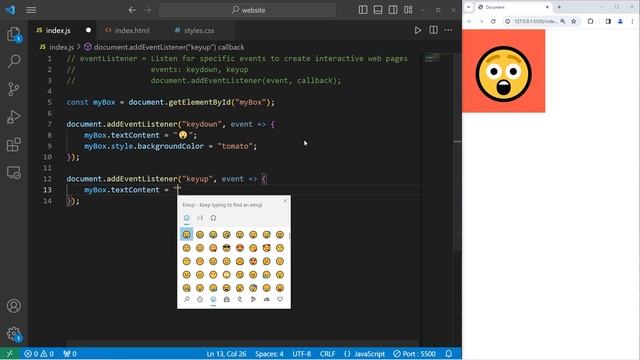Image resolution: width=640 pixels, height=360 pixels.
Task: Open emoji search category
Action: coord(187,300)
